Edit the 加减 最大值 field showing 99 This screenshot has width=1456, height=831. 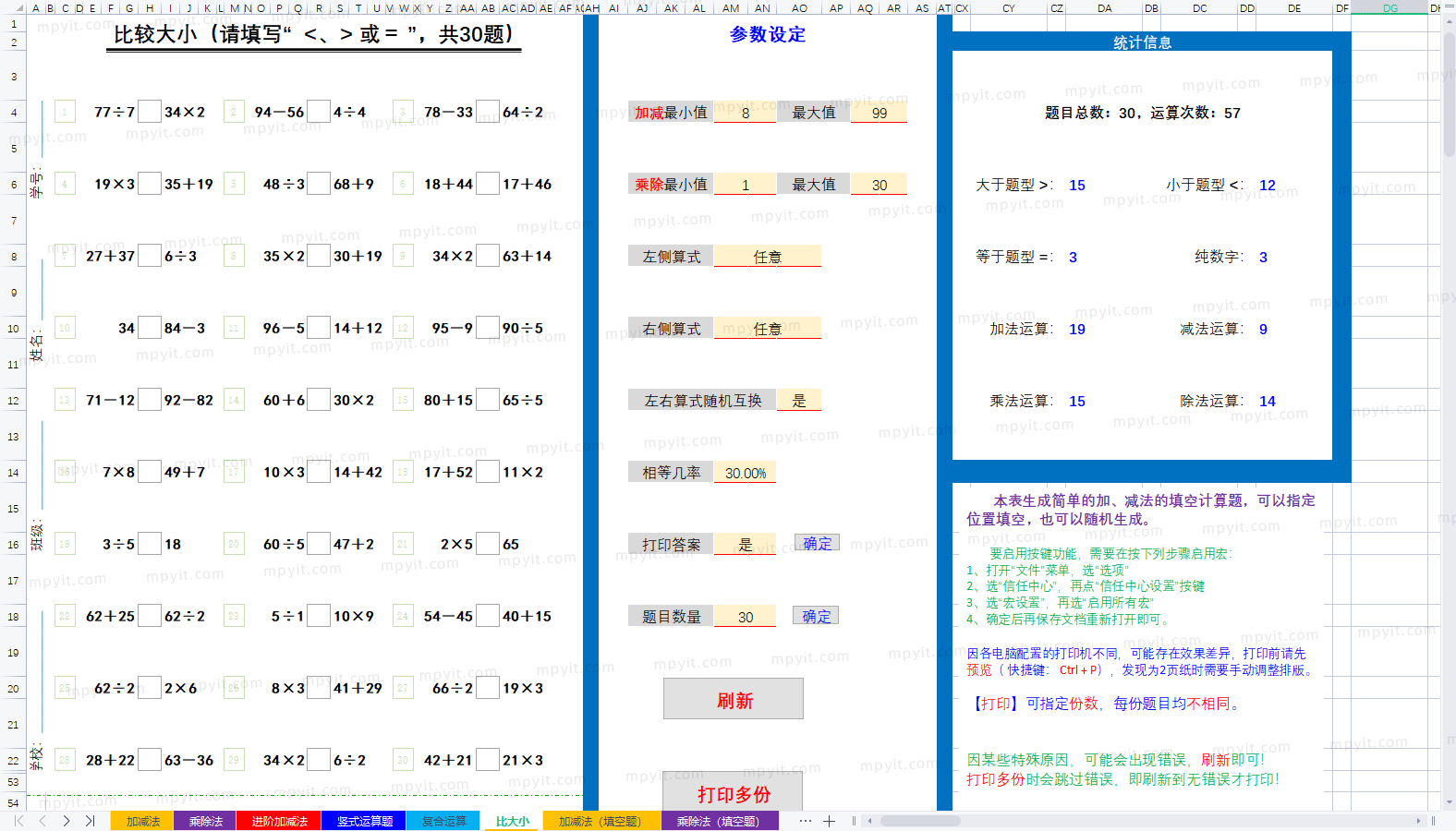pyautogui.click(x=879, y=113)
